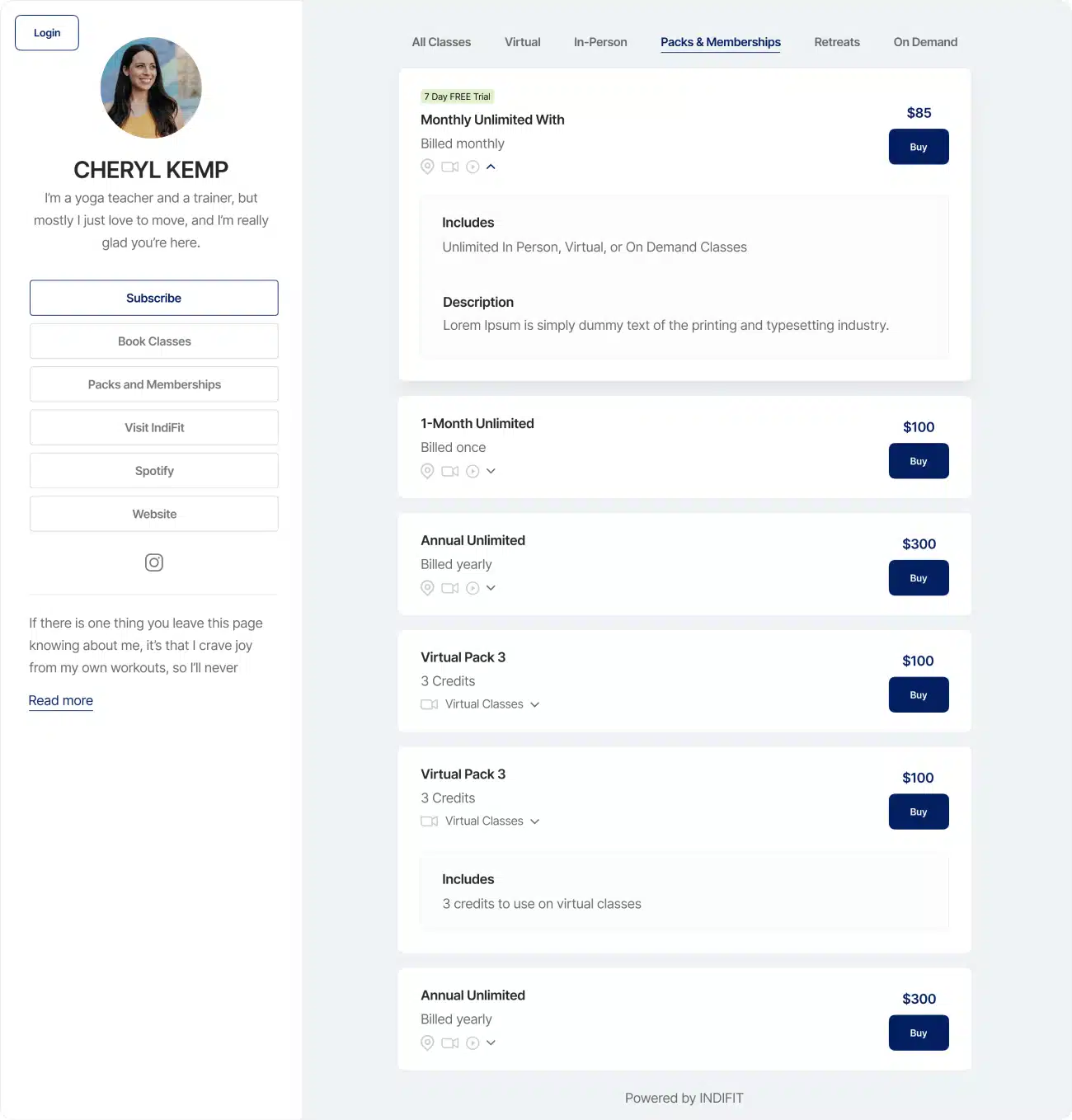Click location pin icon on Monthly Unlimited With

[427, 167]
